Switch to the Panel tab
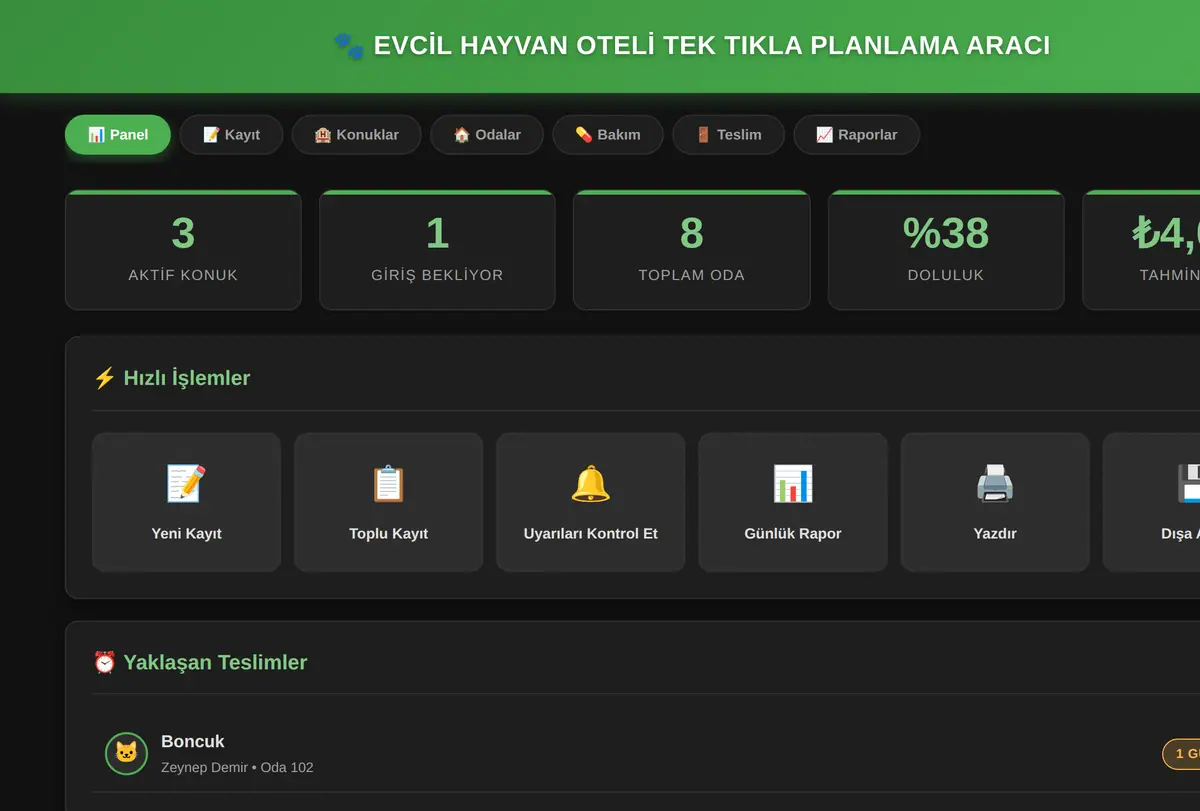 click(118, 135)
